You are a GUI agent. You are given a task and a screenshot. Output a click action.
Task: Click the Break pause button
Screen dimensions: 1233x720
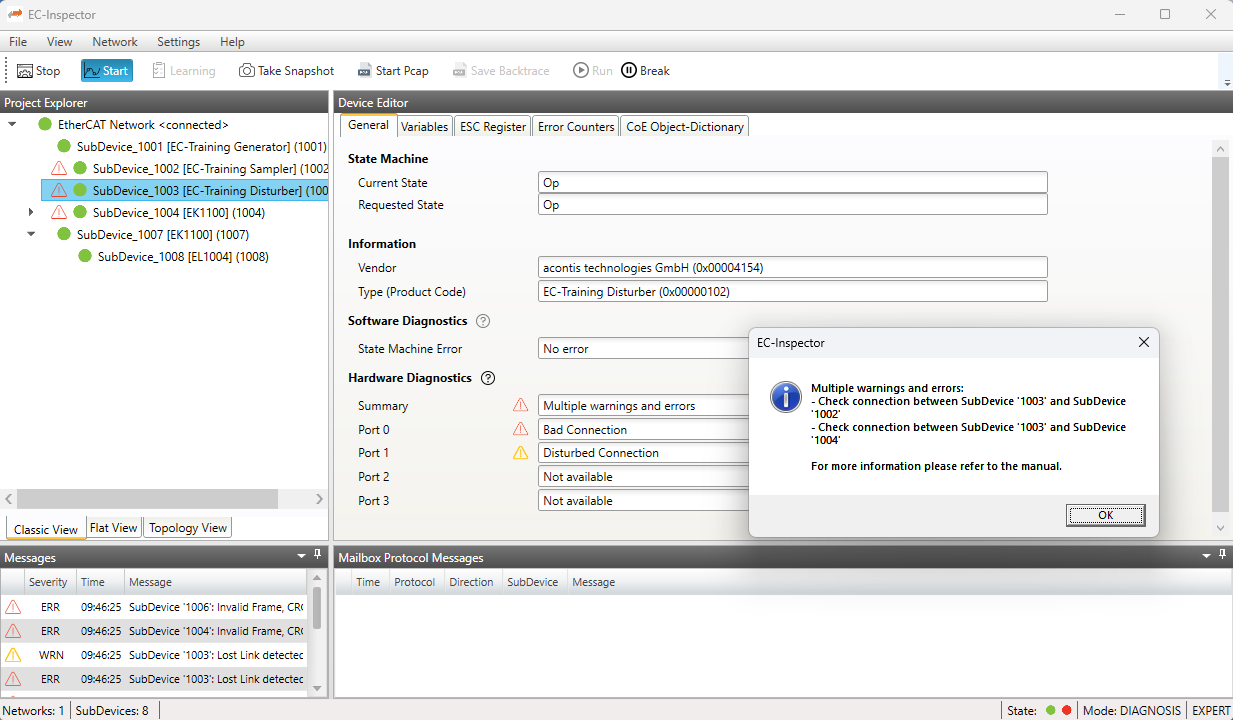[645, 71]
